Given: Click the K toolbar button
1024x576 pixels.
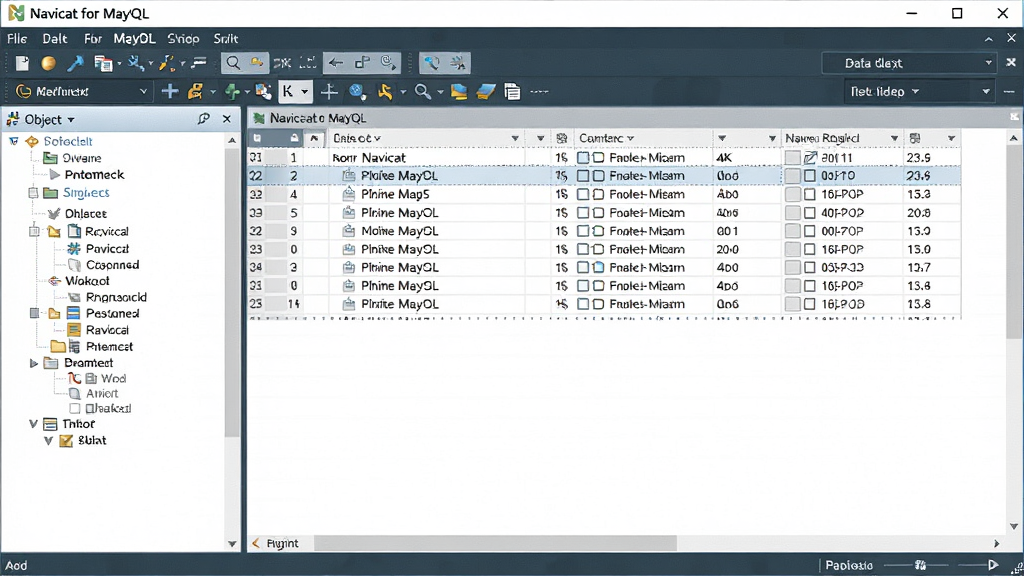Looking at the screenshot, I should pos(288,91).
